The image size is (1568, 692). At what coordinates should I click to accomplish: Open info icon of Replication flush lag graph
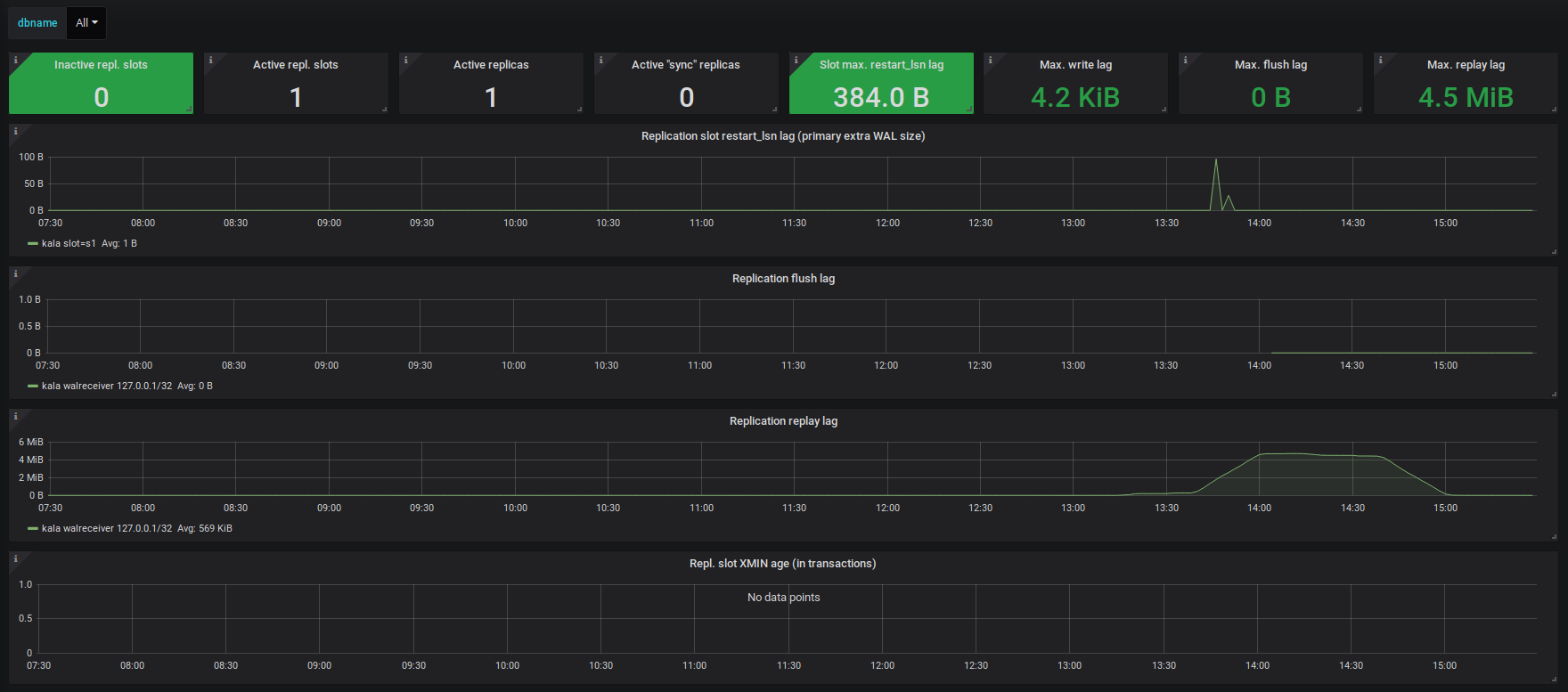coord(15,273)
